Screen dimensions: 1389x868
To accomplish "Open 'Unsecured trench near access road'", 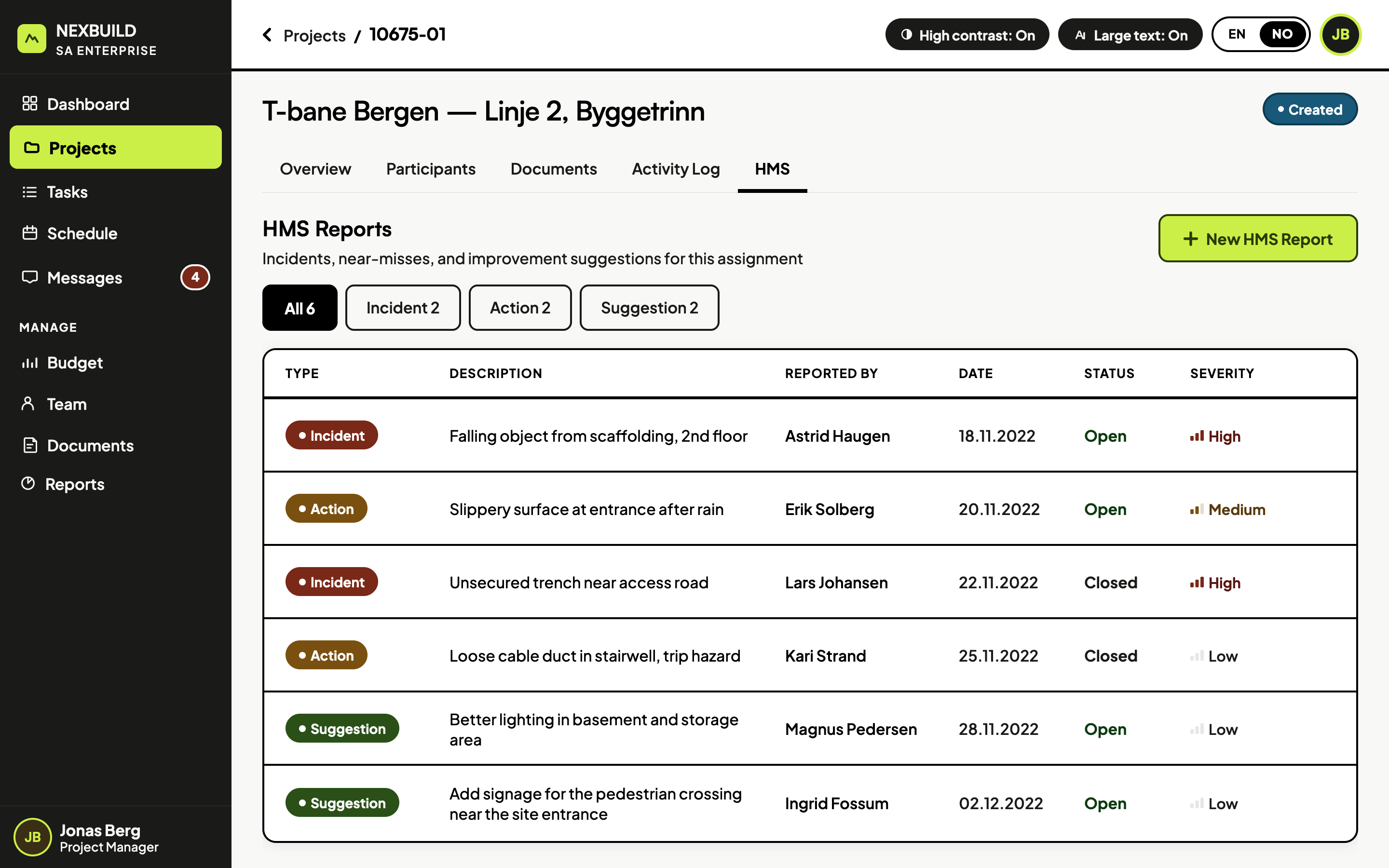I will point(579,583).
